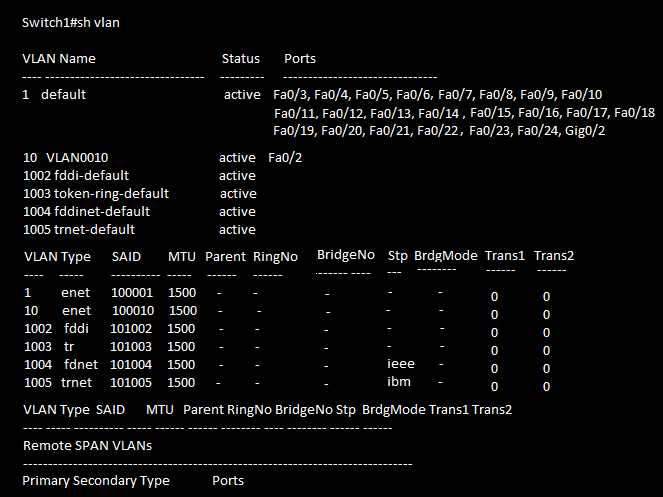Select the token-ring-default VLAN row
663x497 pixels.
[96, 194]
